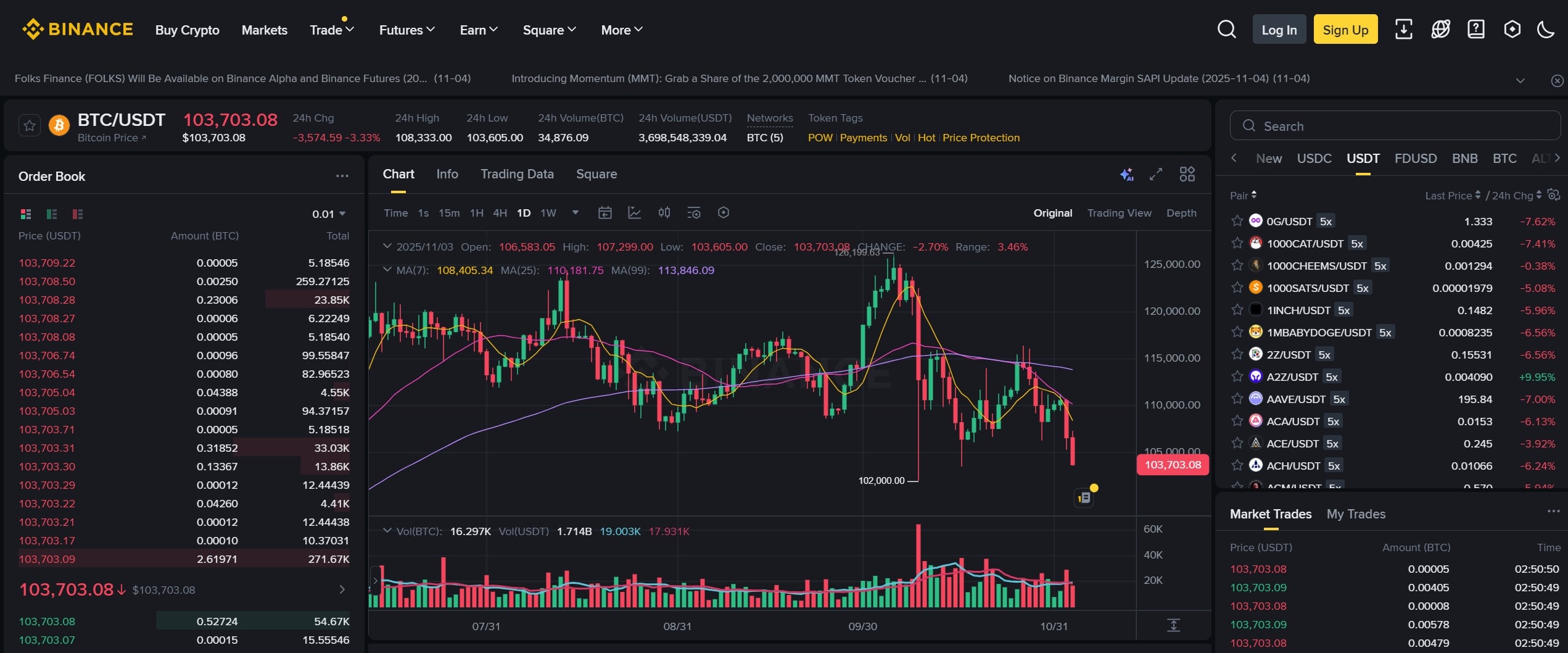The image size is (1568, 653).
Task: Open the AI assistant on the chart
Action: click(x=1127, y=174)
